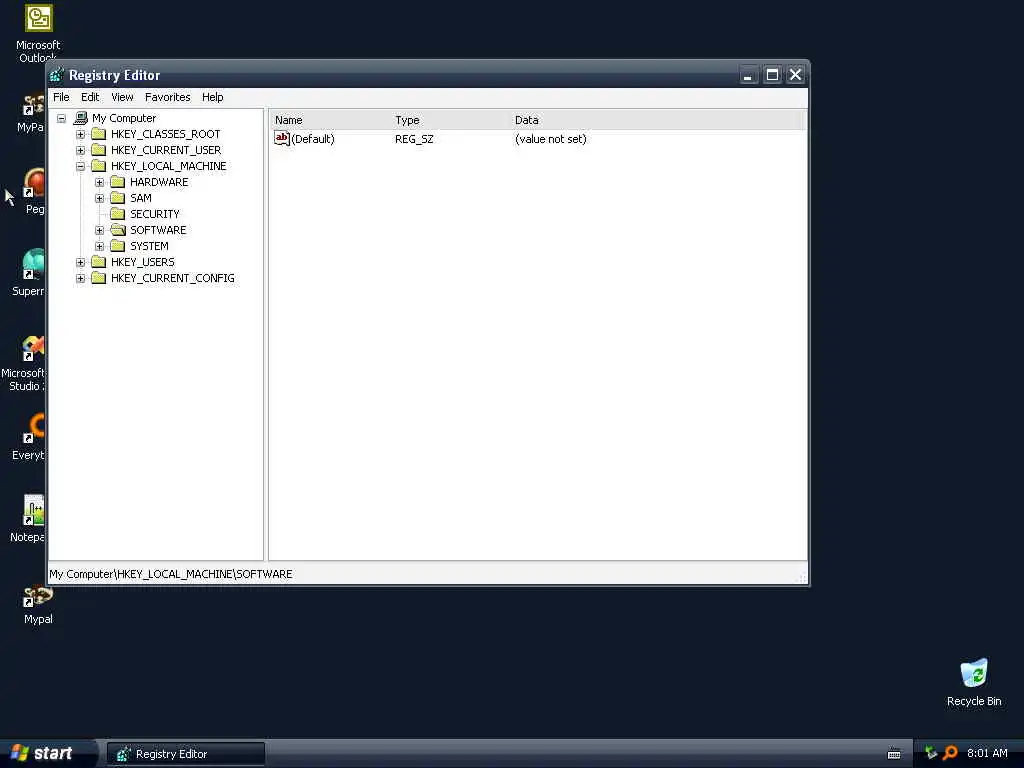Click the Registry Editor title bar icon

tap(57, 75)
